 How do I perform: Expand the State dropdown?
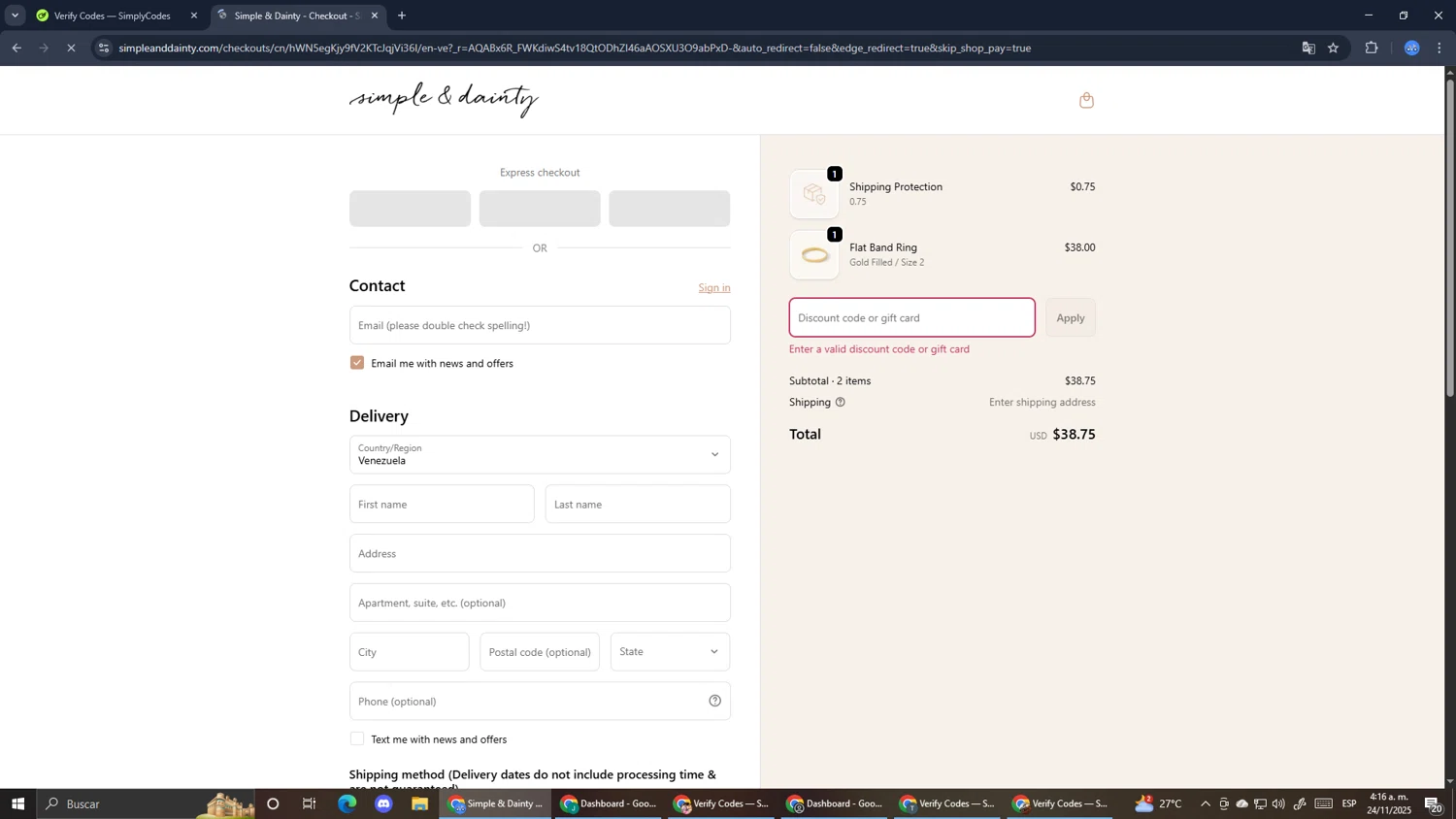(x=670, y=652)
